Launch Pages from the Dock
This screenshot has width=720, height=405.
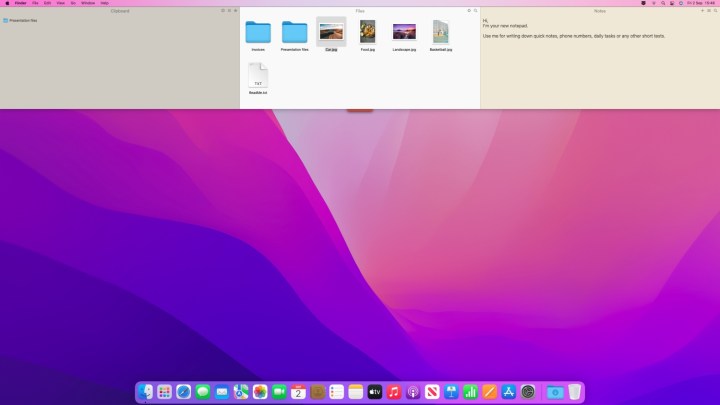point(489,392)
